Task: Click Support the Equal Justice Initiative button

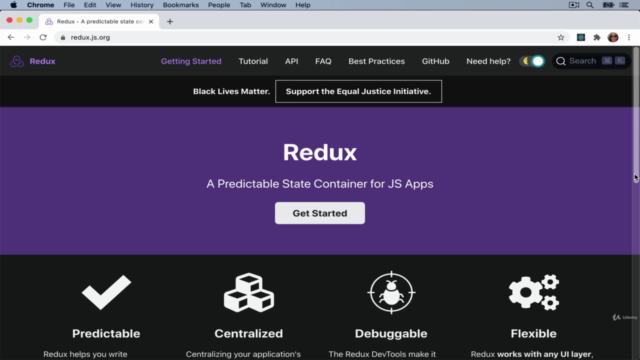Action: click(358, 91)
